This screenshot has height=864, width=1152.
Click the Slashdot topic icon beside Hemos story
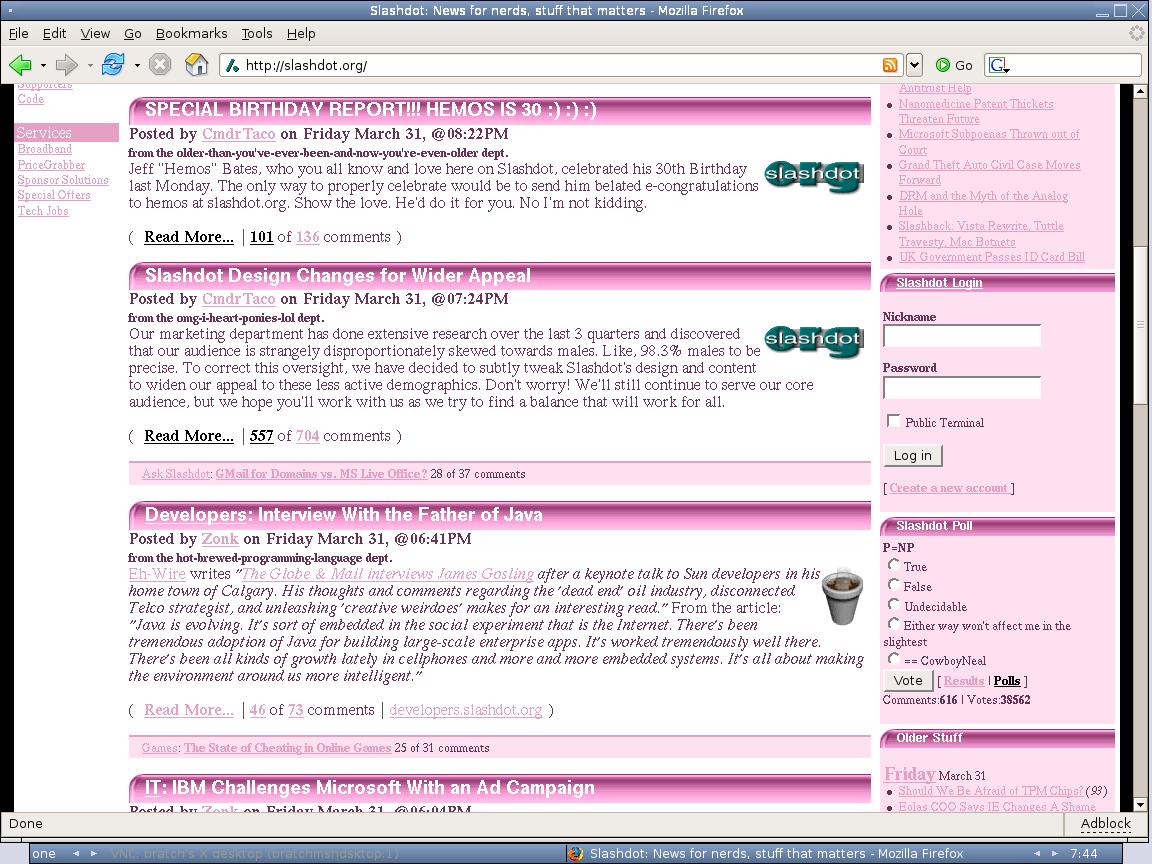(813, 177)
